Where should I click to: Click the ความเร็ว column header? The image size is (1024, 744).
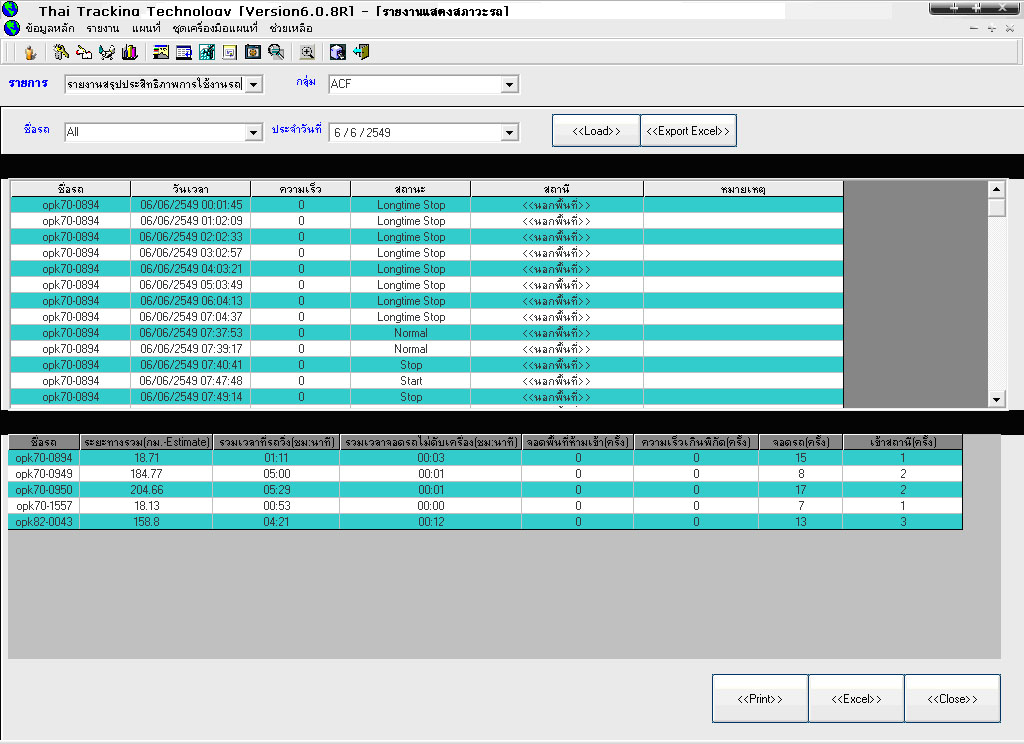tap(300, 189)
